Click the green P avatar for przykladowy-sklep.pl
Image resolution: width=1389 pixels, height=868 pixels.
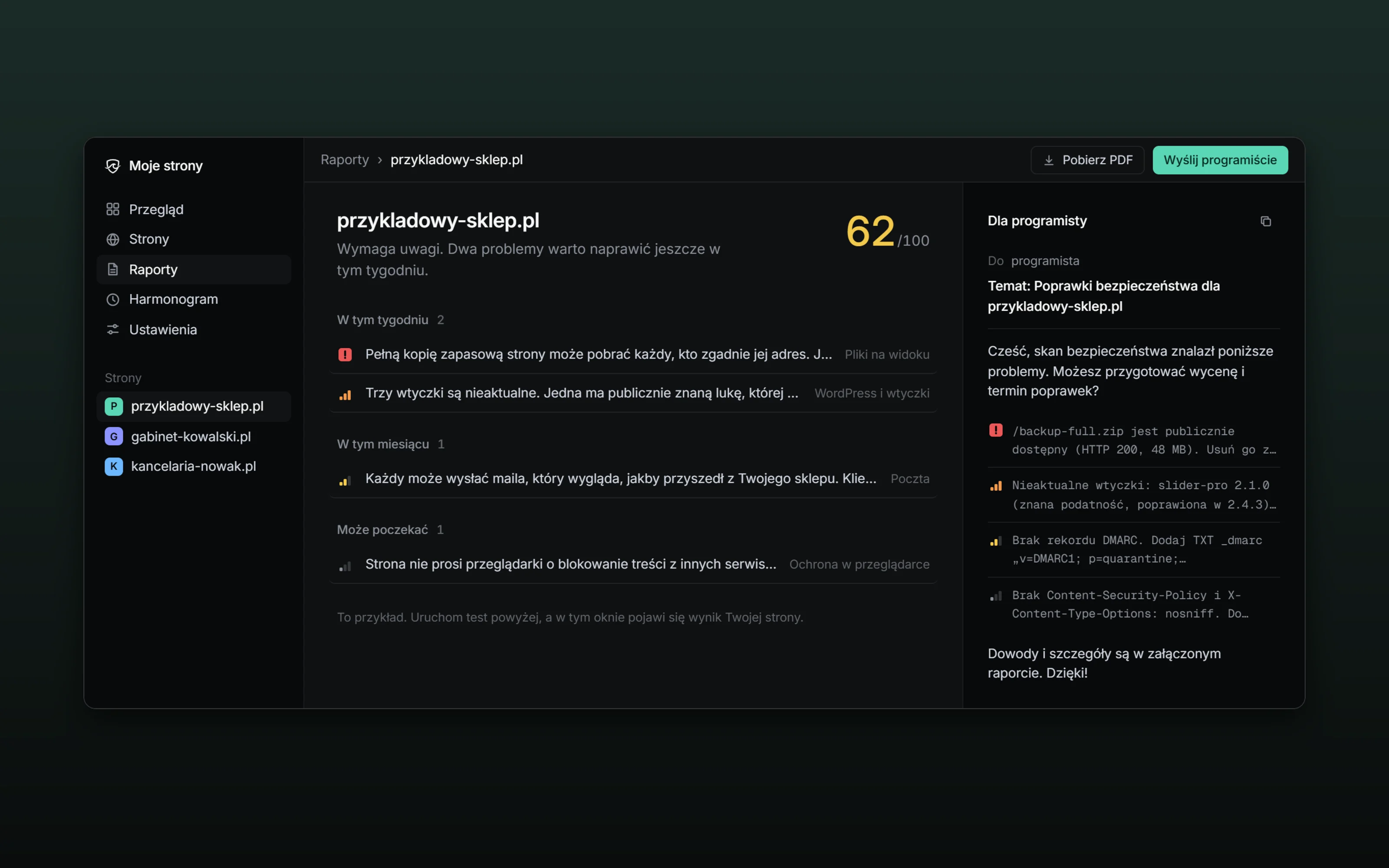coord(114,407)
